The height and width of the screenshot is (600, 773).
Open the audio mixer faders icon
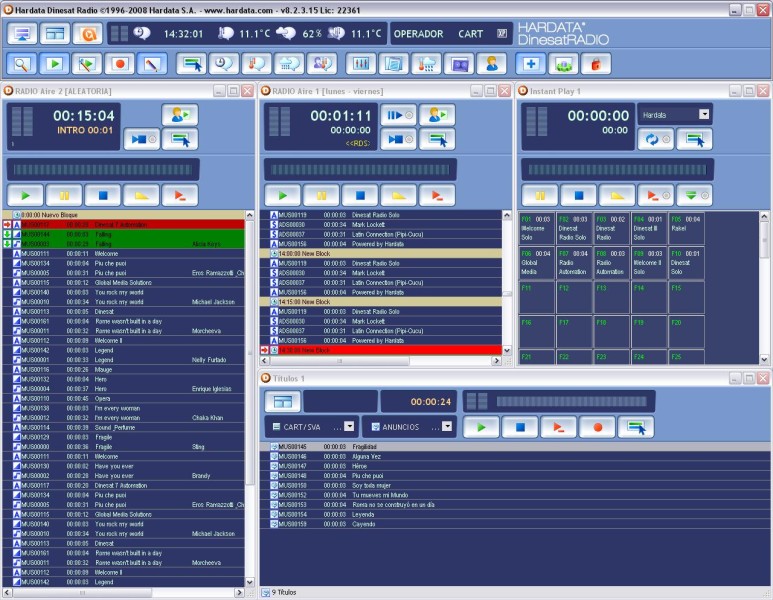coord(361,64)
